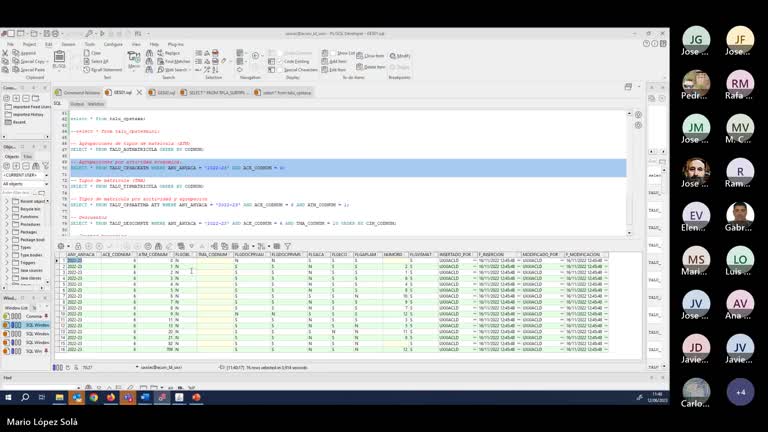
Task: Click the editor vertical scrollbar down arrow
Action: (629, 233)
